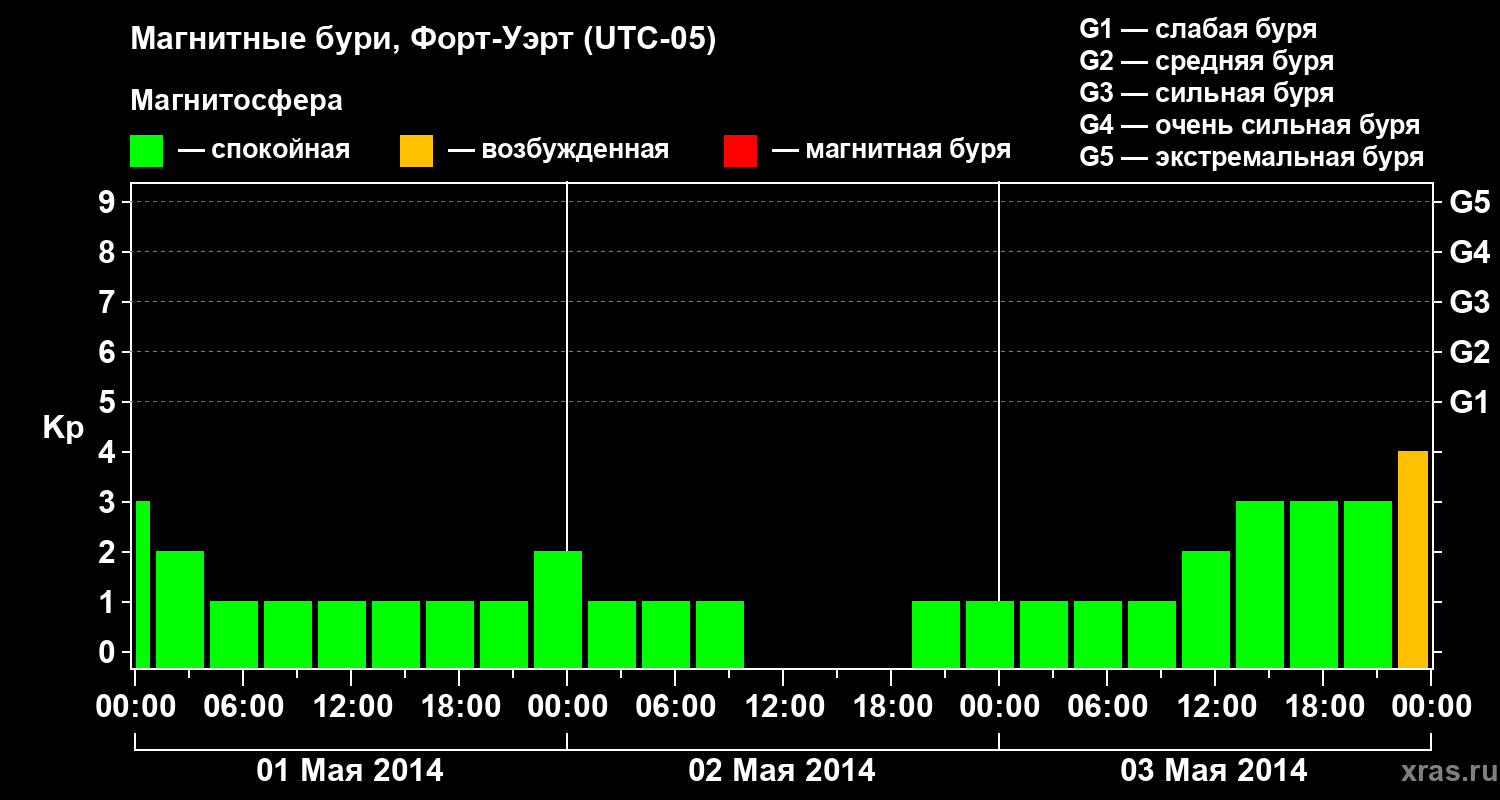Click the '18:00' time label above 02 Мая

coord(894,706)
